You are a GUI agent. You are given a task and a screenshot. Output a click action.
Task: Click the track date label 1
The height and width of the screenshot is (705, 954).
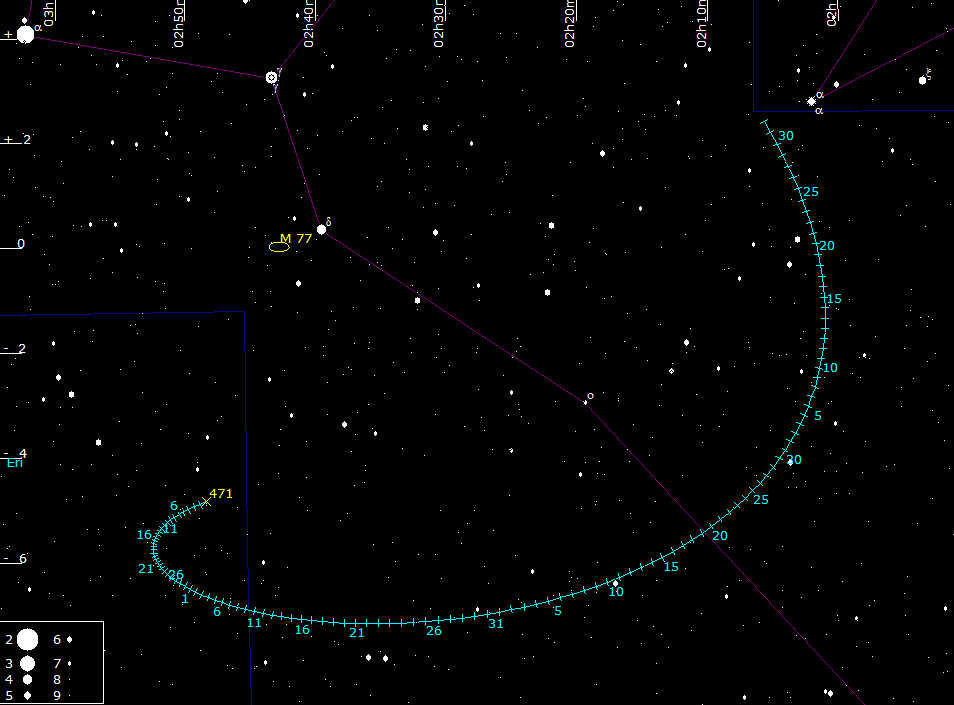(x=185, y=599)
